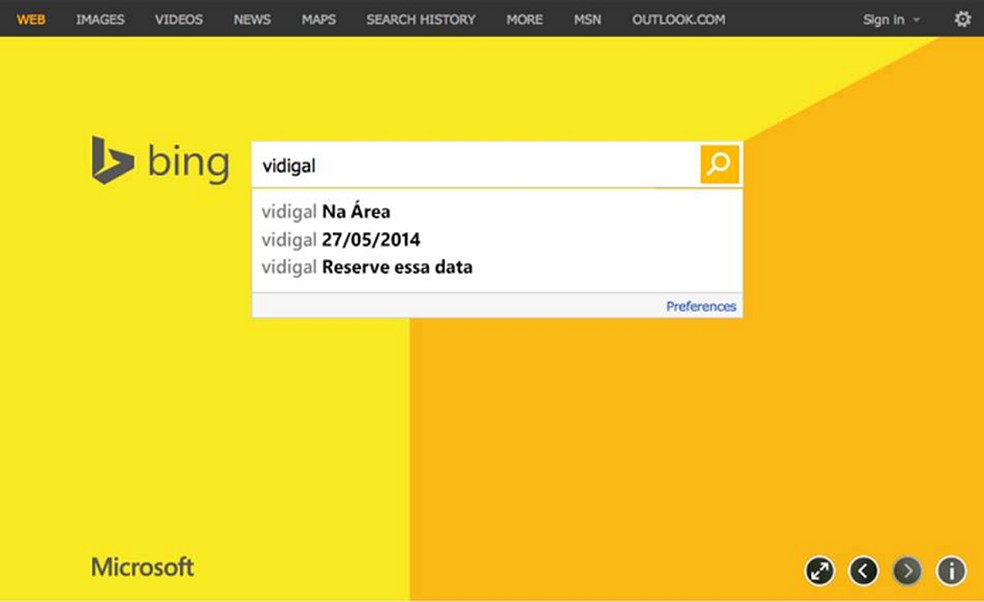Click the Microsoft logo text
The image size is (984, 602).
[x=142, y=567]
